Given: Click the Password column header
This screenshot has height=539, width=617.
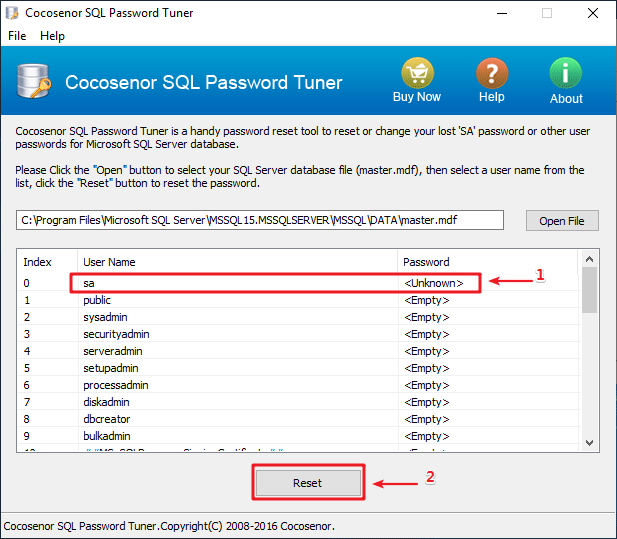Looking at the screenshot, I should tap(488, 262).
